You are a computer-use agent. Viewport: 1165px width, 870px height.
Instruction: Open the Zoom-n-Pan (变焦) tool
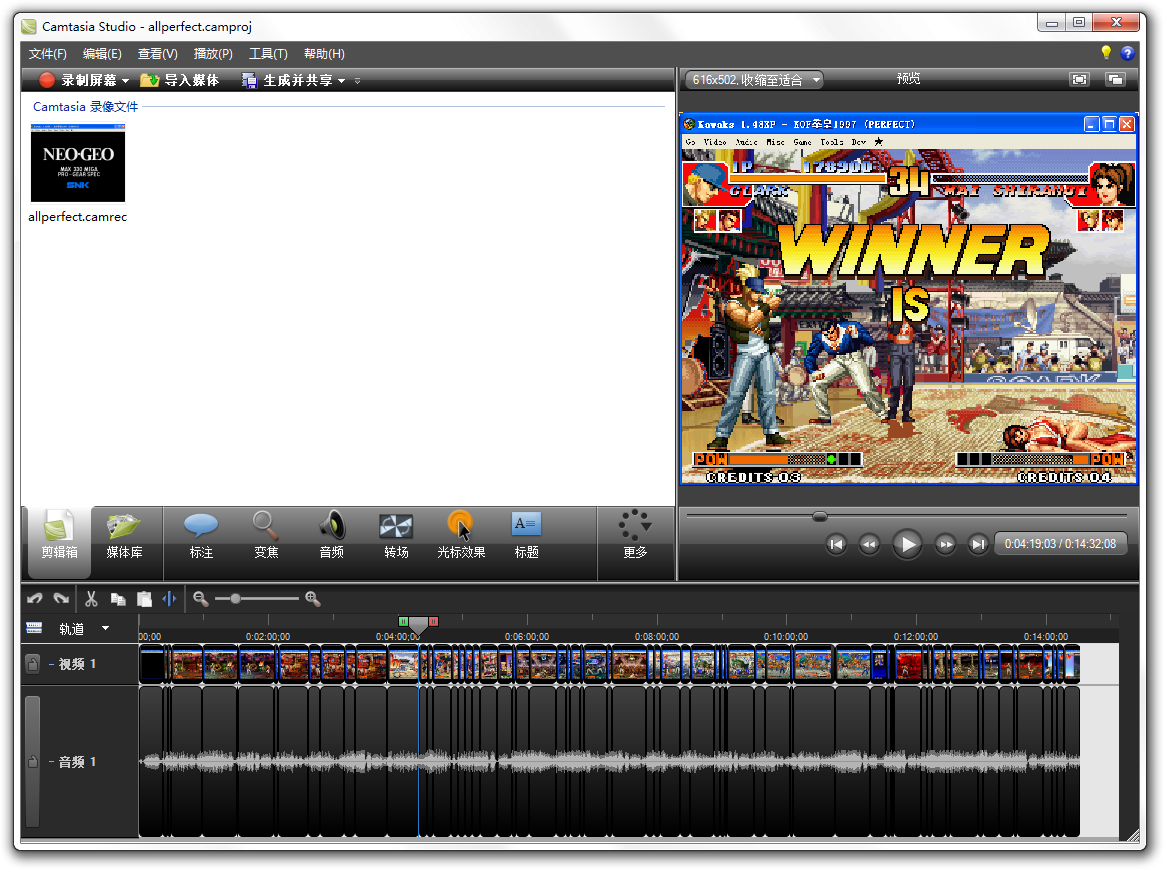coord(266,535)
